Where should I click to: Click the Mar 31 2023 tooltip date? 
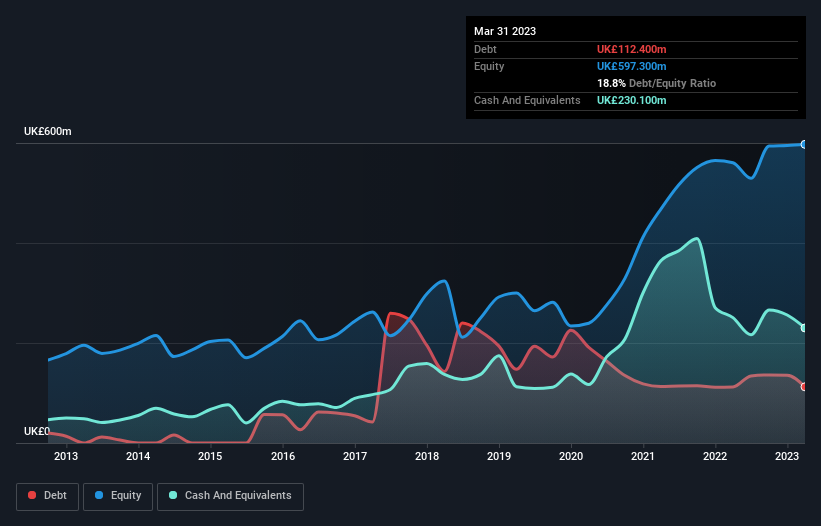click(505, 31)
